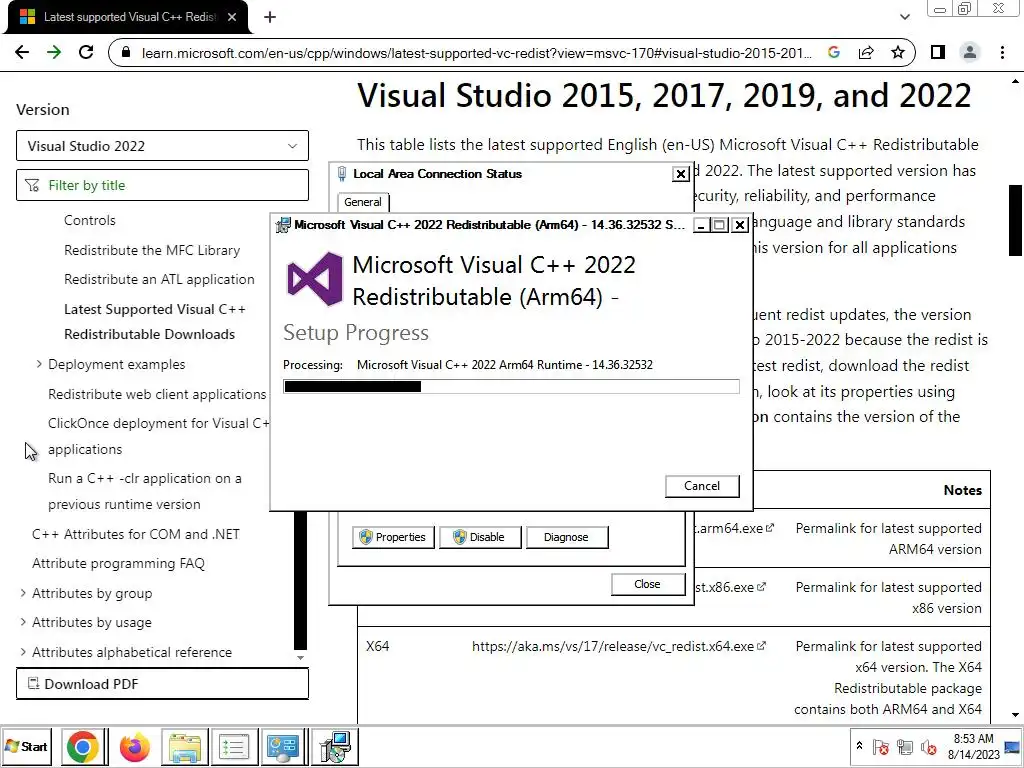Click the muted volume tray icon

(928, 747)
